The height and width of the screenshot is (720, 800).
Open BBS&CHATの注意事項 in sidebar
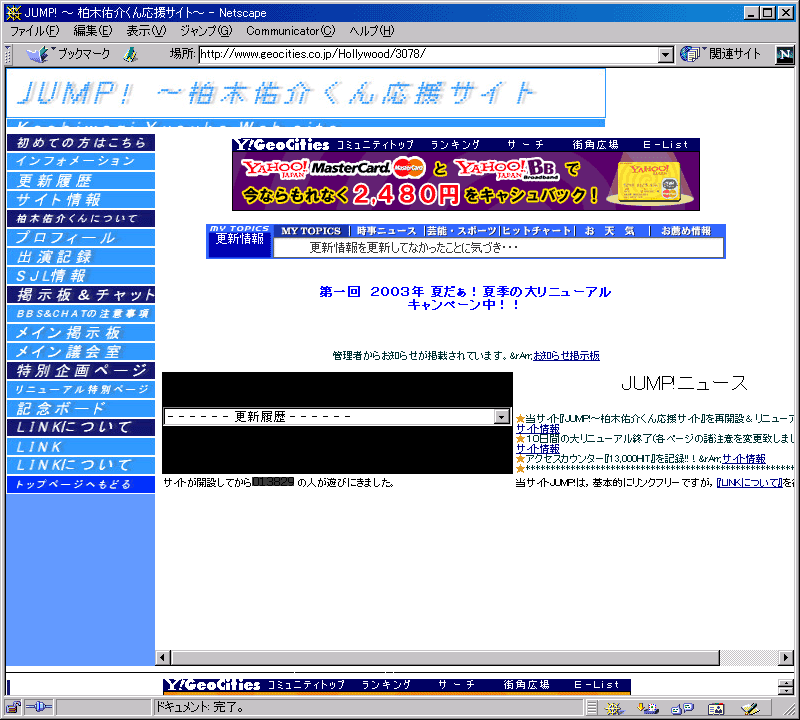click(x=81, y=314)
